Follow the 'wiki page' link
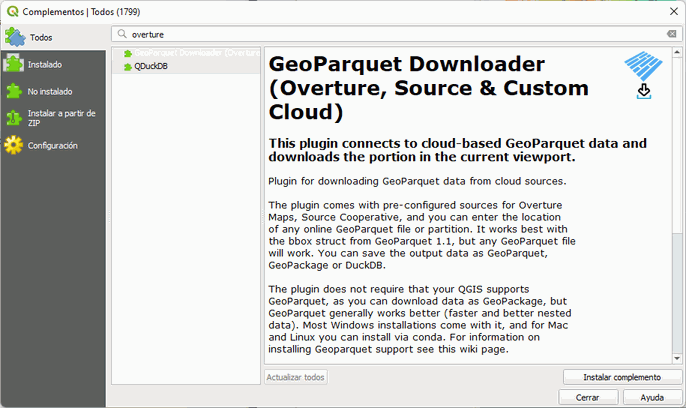Image resolution: width=686 pixels, height=408 pixels. coord(482,349)
